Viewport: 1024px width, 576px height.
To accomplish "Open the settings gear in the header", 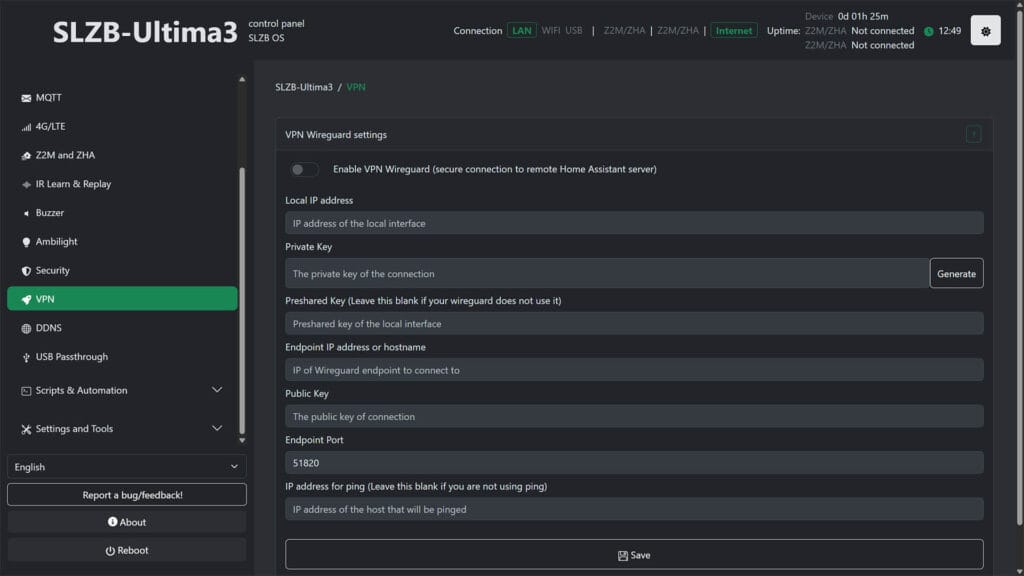I will click(985, 29).
